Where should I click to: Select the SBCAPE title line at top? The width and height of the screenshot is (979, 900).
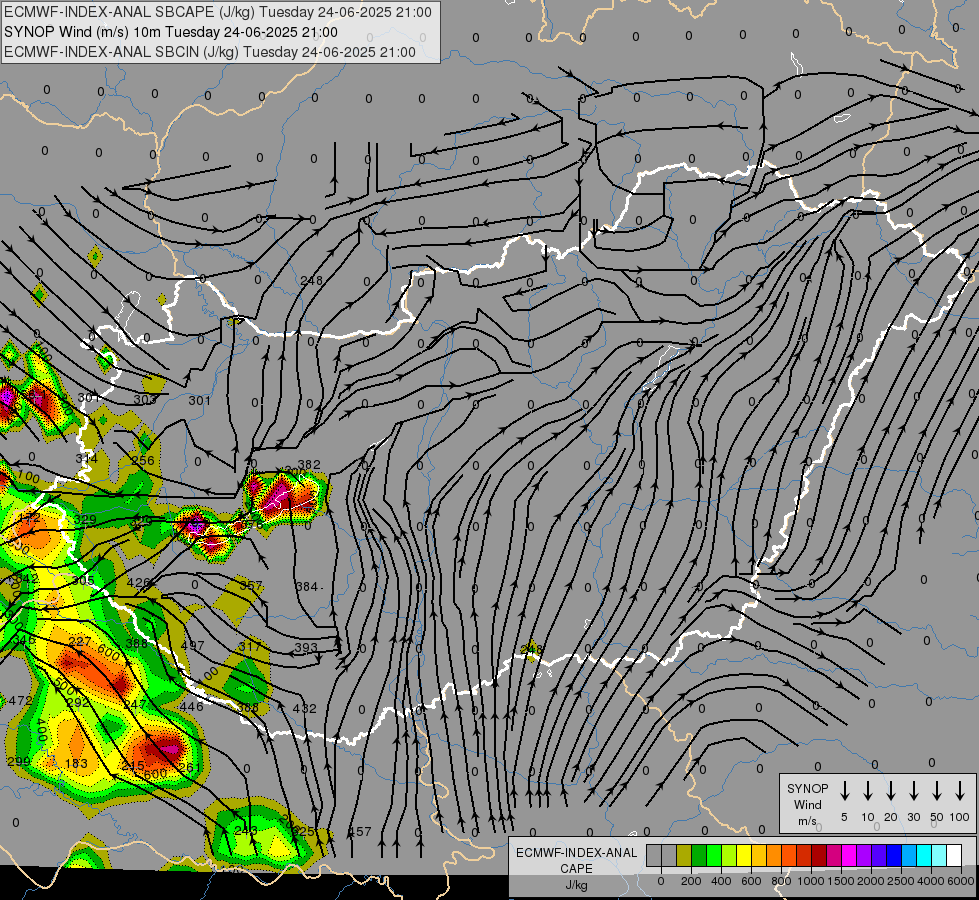(x=218, y=12)
